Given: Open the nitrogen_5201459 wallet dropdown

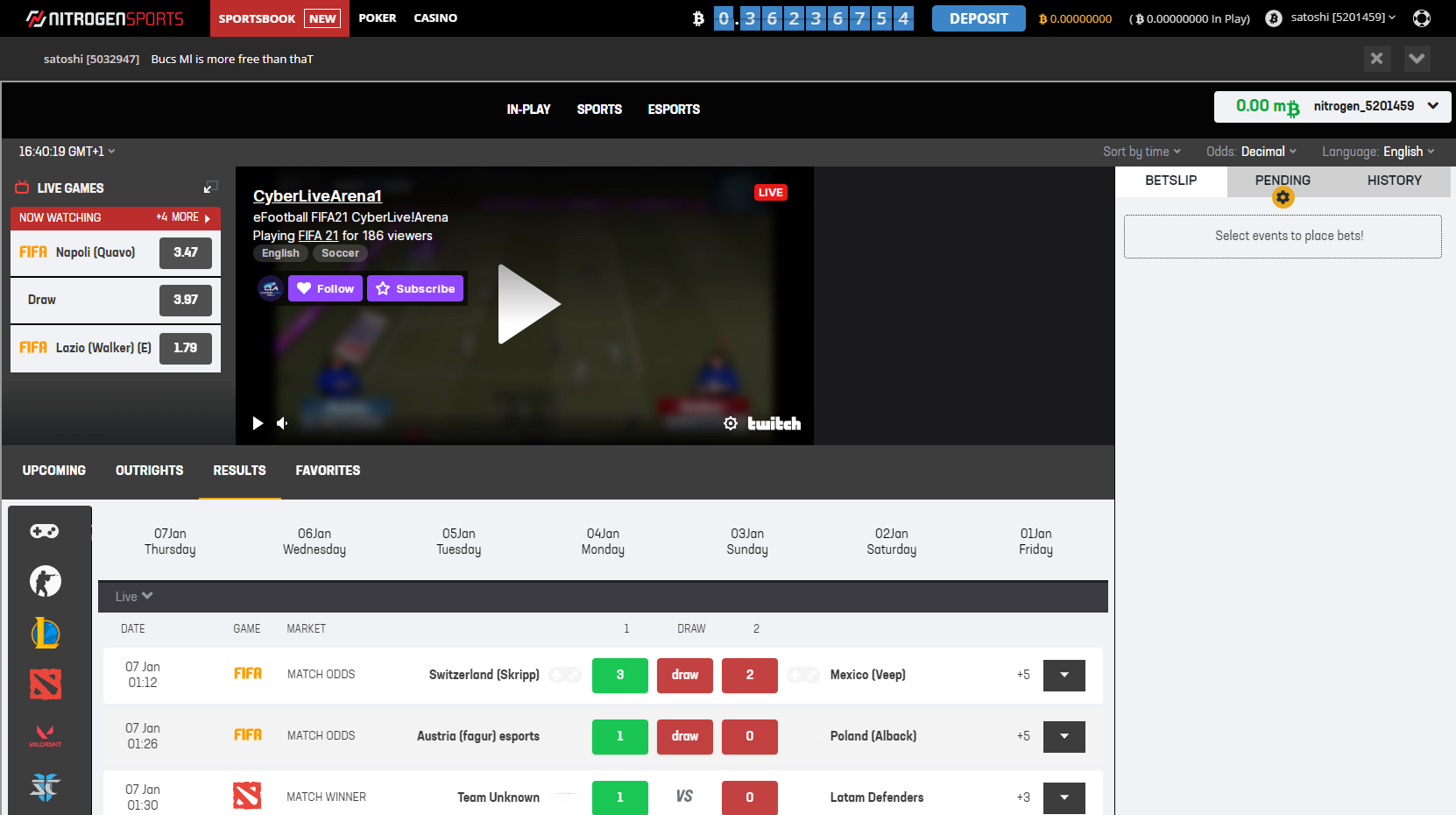Looking at the screenshot, I should tap(1332, 107).
